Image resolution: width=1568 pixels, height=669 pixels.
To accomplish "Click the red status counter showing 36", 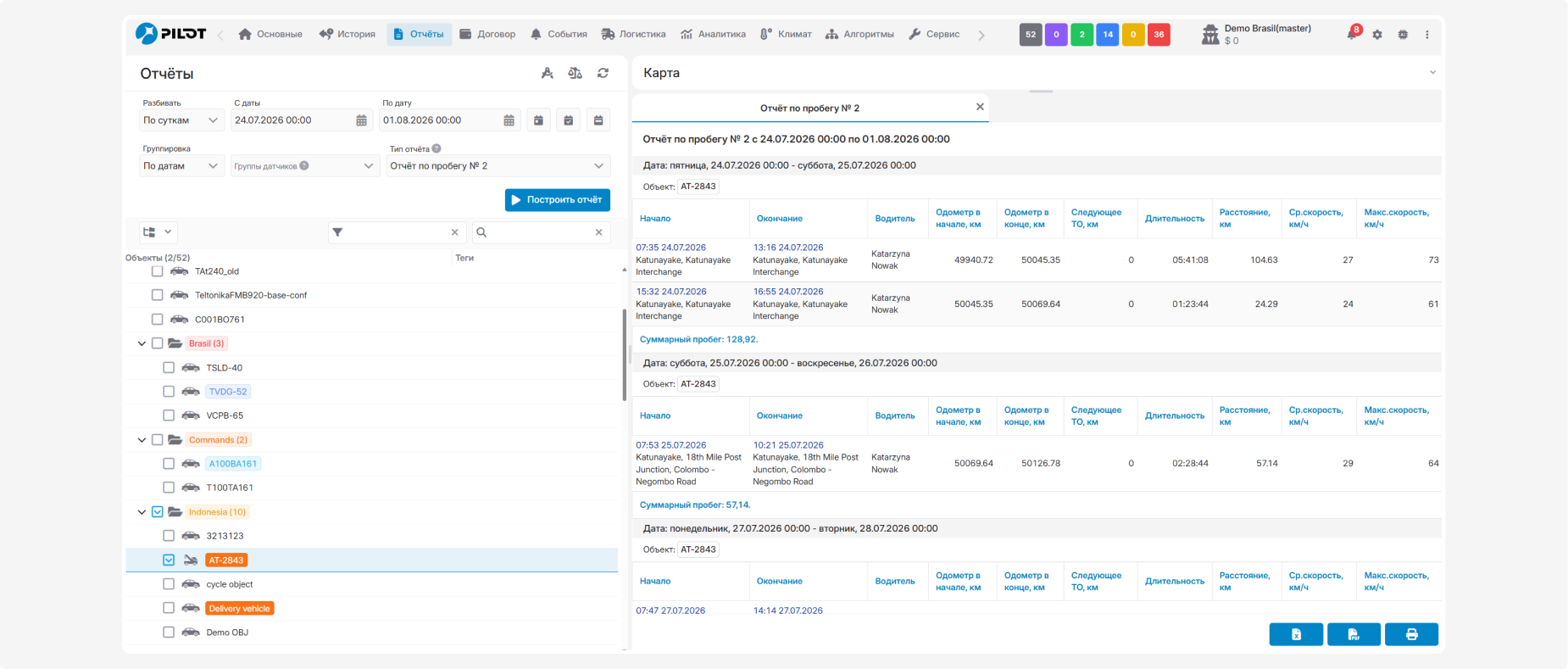I will click(1159, 35).
